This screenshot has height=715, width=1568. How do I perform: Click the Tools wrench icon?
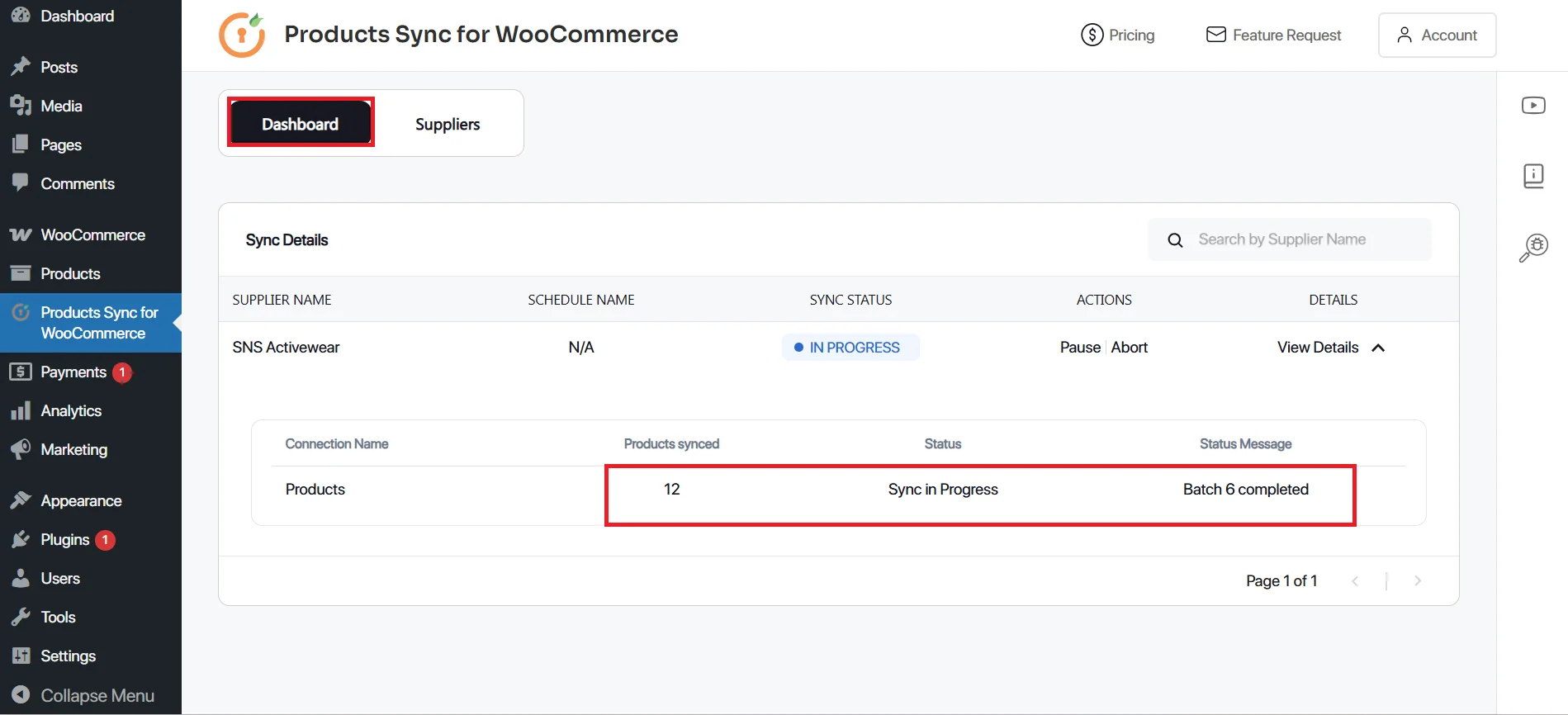click(x=21, y=617)
